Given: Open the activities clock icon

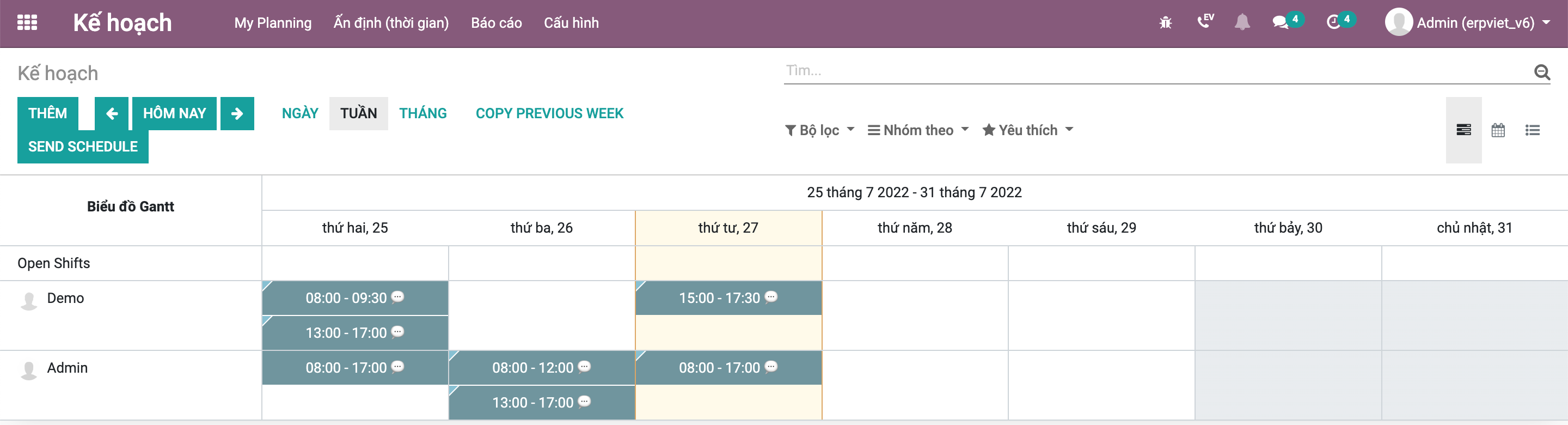Looking at the screenshot, I should [1333, 22].
